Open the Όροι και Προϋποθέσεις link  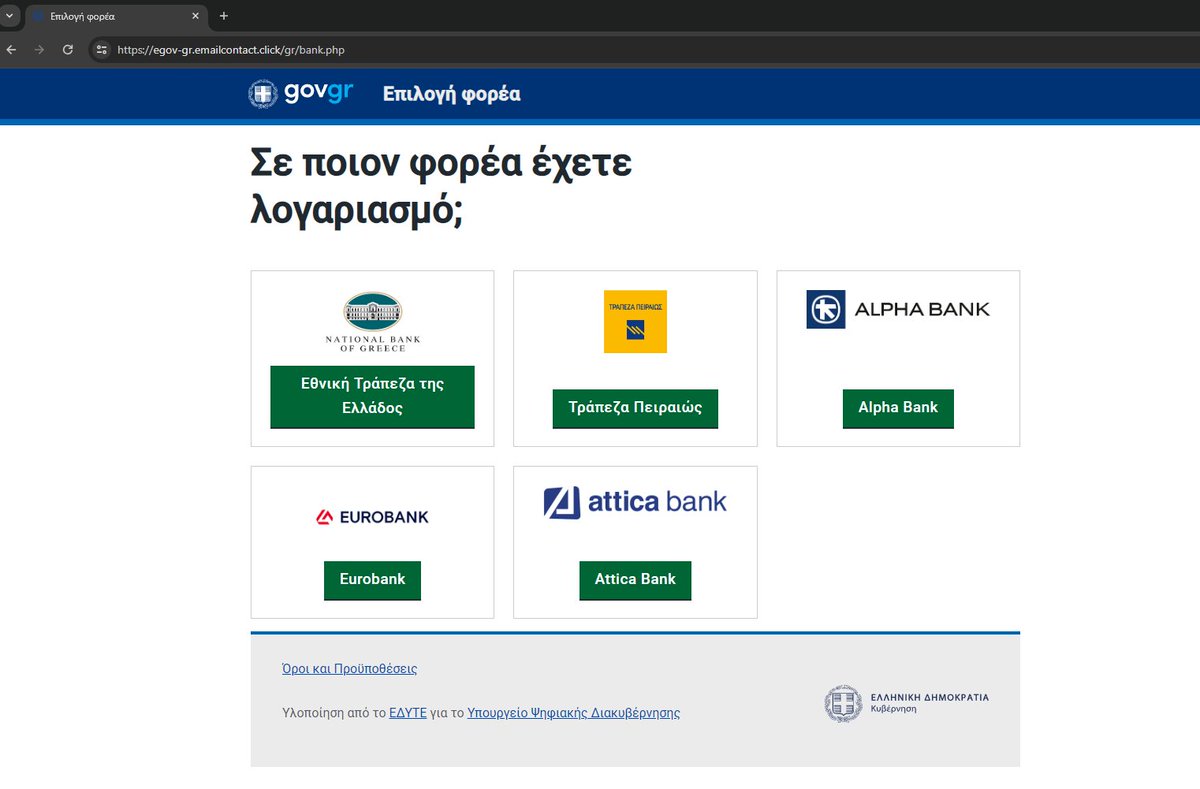click(x=350, y=668)
